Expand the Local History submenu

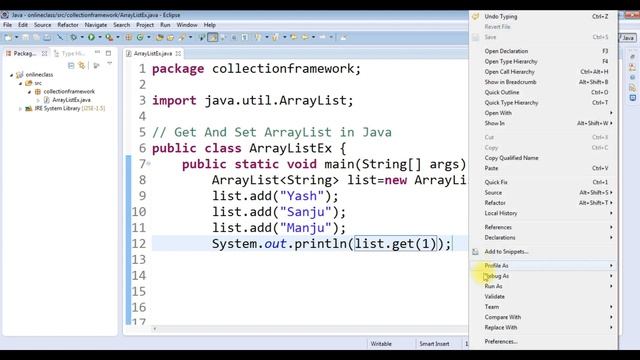point(544,213)
